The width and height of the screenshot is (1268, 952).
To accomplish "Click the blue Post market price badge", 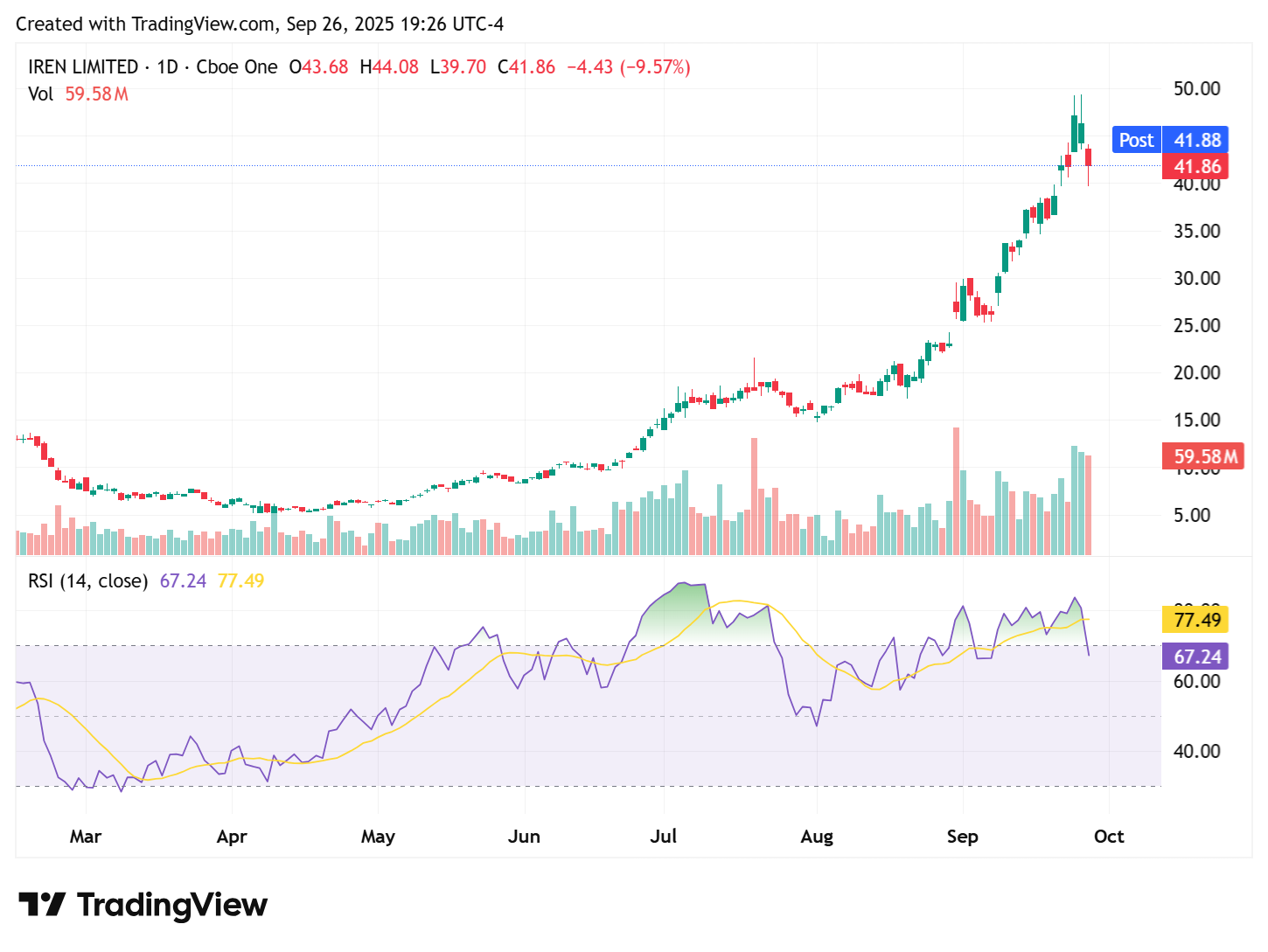I will coord(1136,140).
